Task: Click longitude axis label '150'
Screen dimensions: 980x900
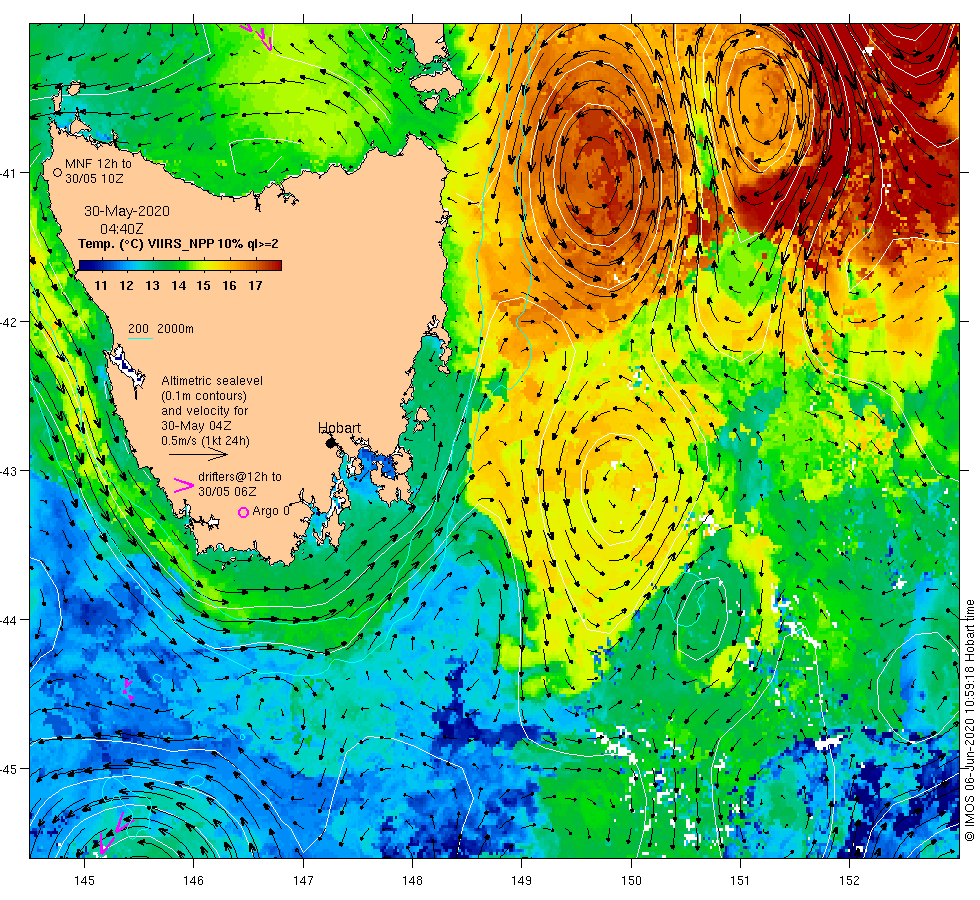Action: (631, 881)
